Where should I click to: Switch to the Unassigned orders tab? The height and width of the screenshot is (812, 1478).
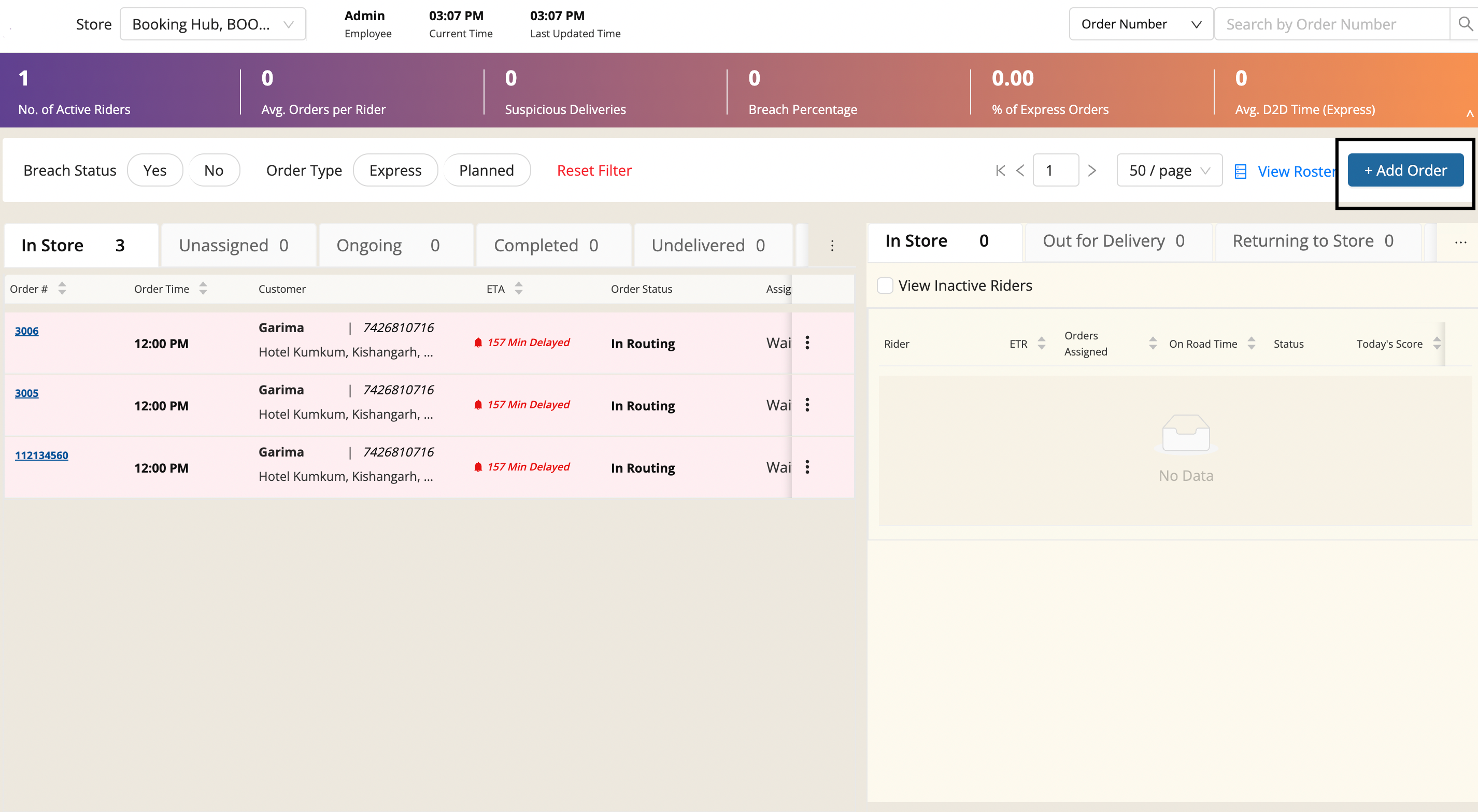[234, 246]
